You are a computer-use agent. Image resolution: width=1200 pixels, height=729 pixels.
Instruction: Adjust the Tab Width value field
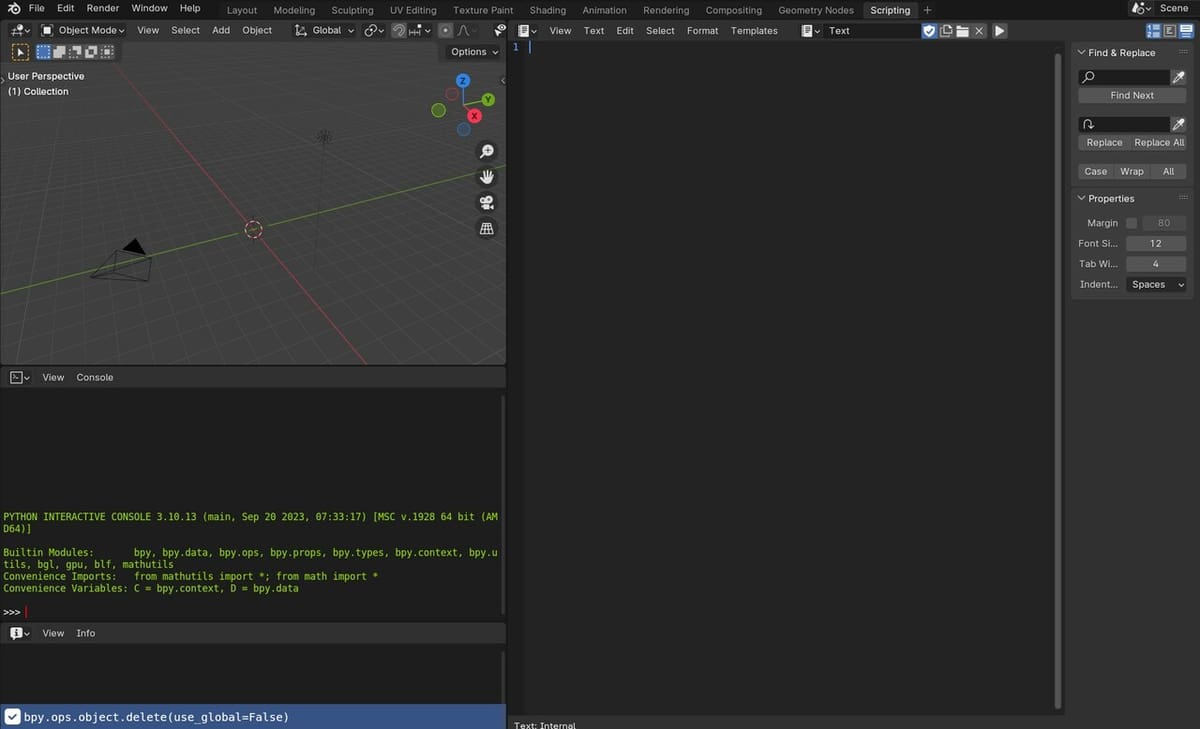(x=1156, y=264)
